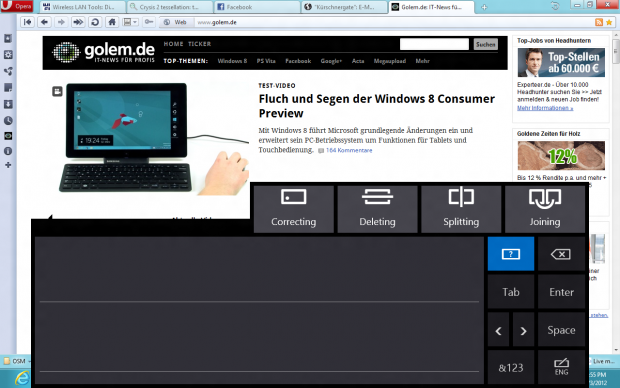Open the ENG keyboard language switcher
This screenshot has width=620, height=388.
click(561, 367)
